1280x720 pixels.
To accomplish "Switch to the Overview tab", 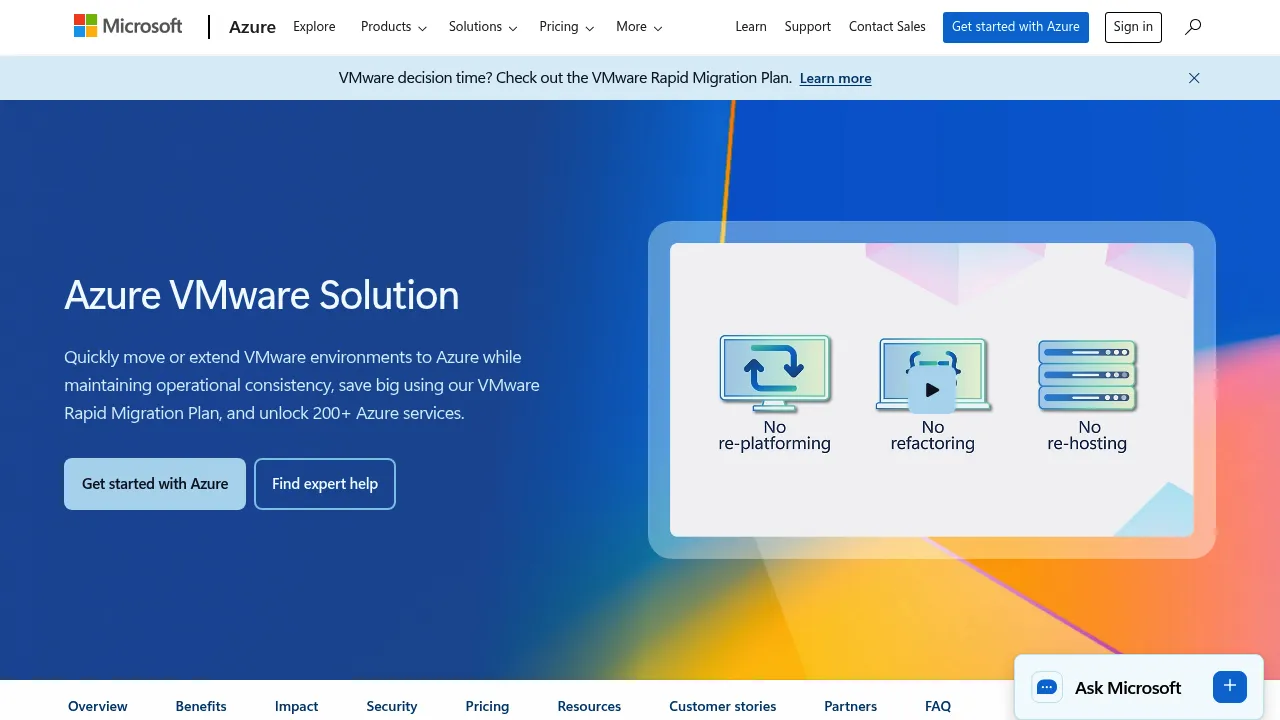I will pyautogui.click(x=98, y=706).
